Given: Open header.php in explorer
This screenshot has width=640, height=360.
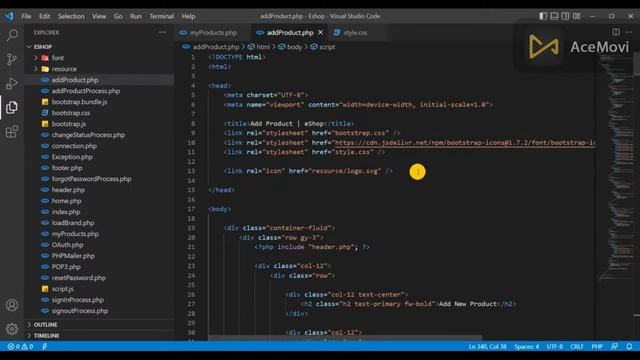Looking at the screenshot, I should tap(68, 190).
